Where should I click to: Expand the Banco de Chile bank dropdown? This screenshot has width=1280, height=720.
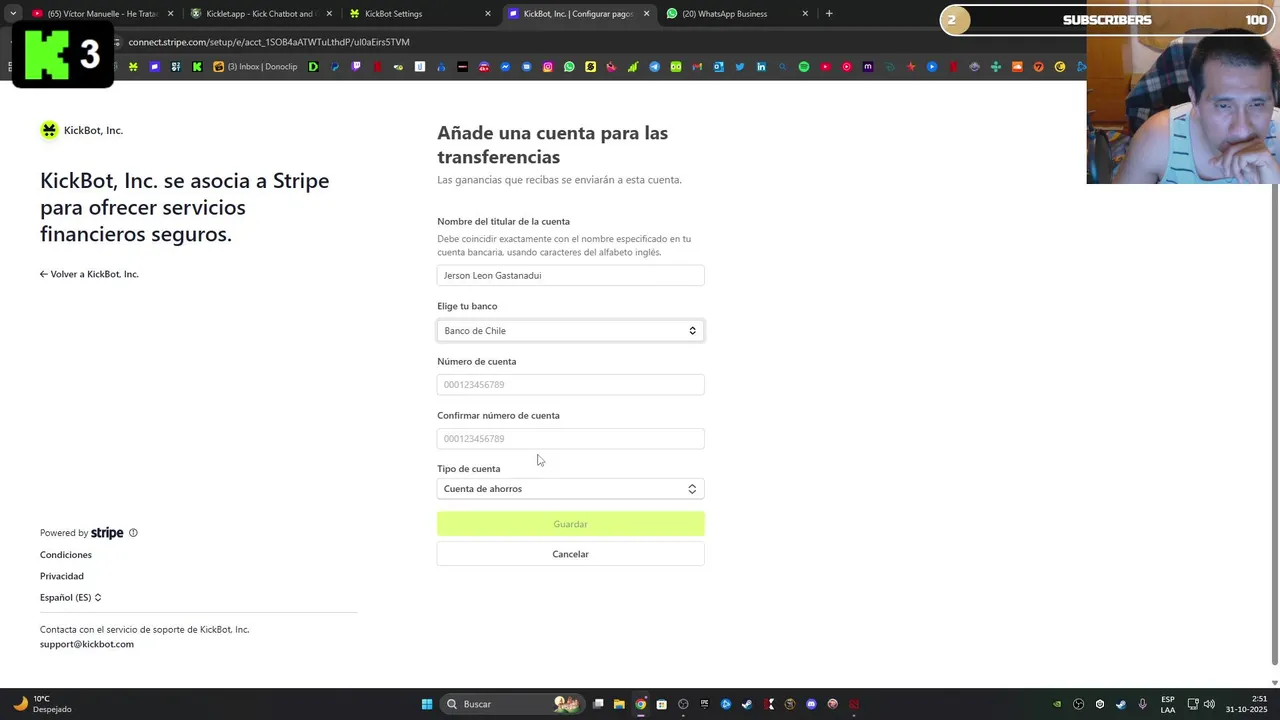coord(570,331)
